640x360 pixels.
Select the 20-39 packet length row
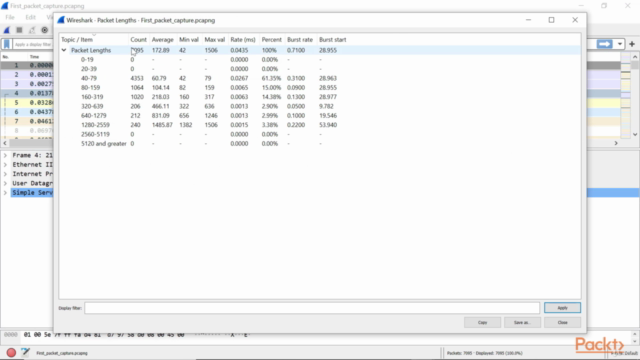[x=320, y=69]
